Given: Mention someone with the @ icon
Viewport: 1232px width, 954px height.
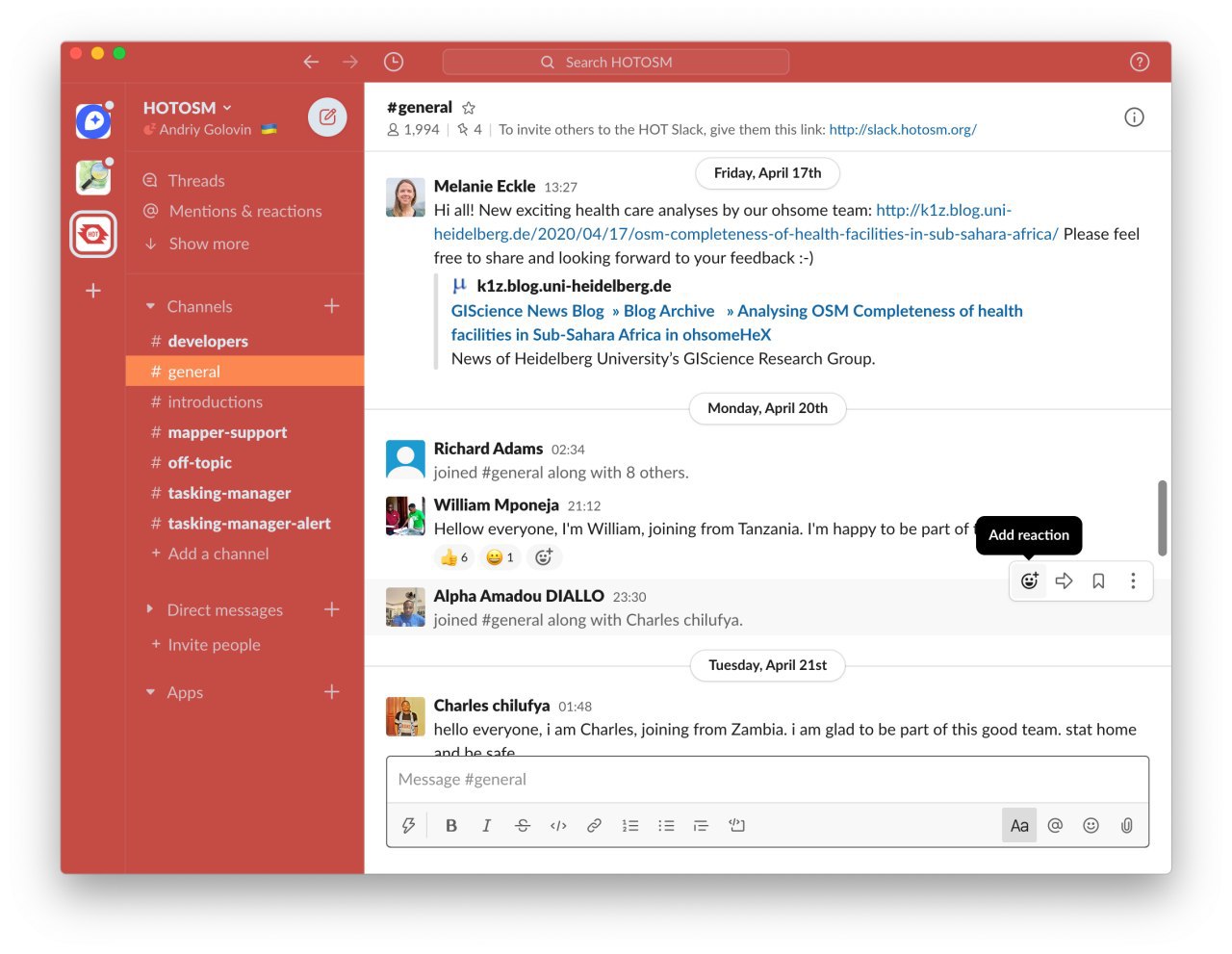Looking at the screenshot, I should (x=1055, y=825).
